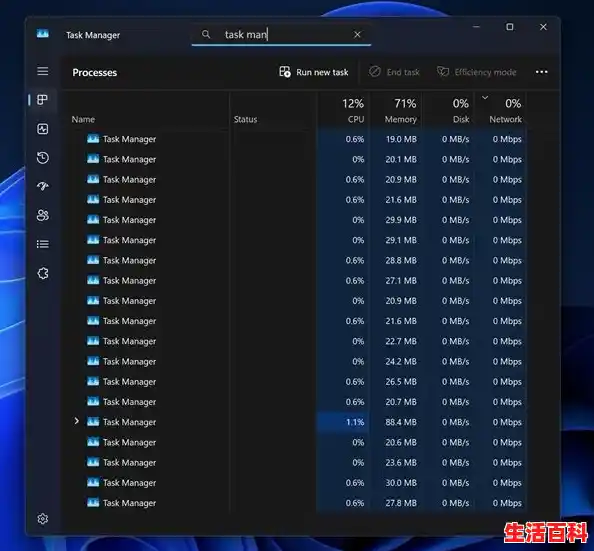Click the sort chevron above Network column
Image resolution: width=594 pixels, height=551 pixels.
pyautogui.click(x=485, y=98)
